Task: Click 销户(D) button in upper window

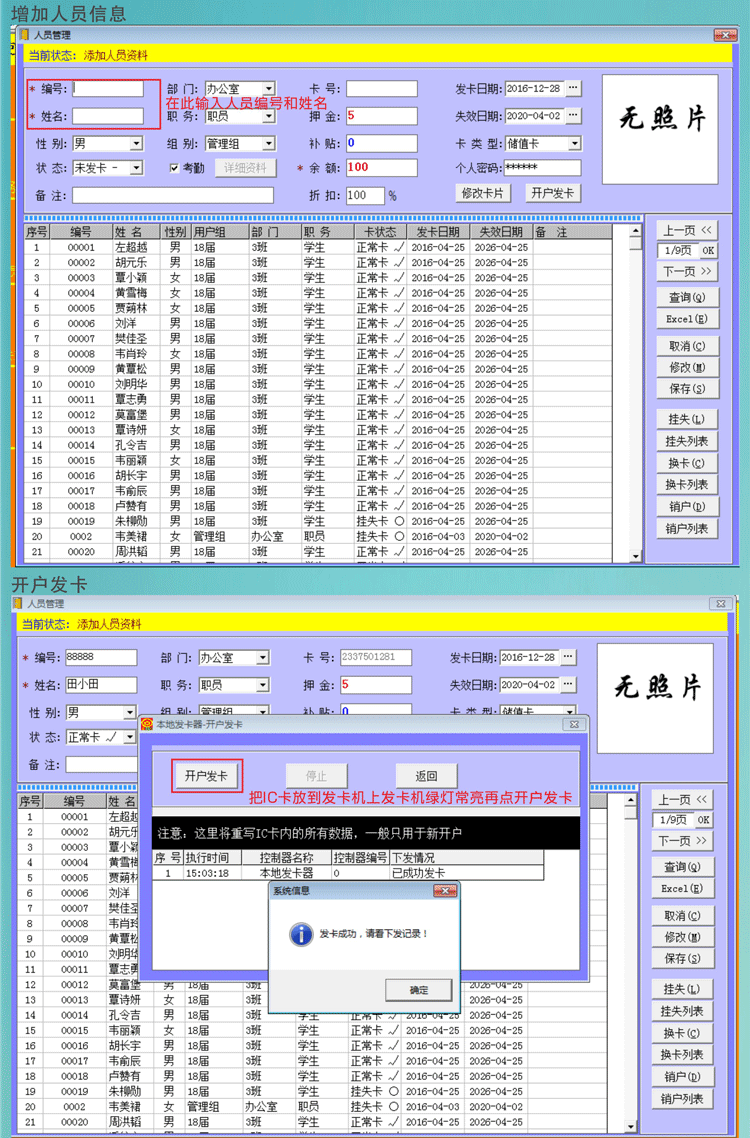Action: (687, 507)
